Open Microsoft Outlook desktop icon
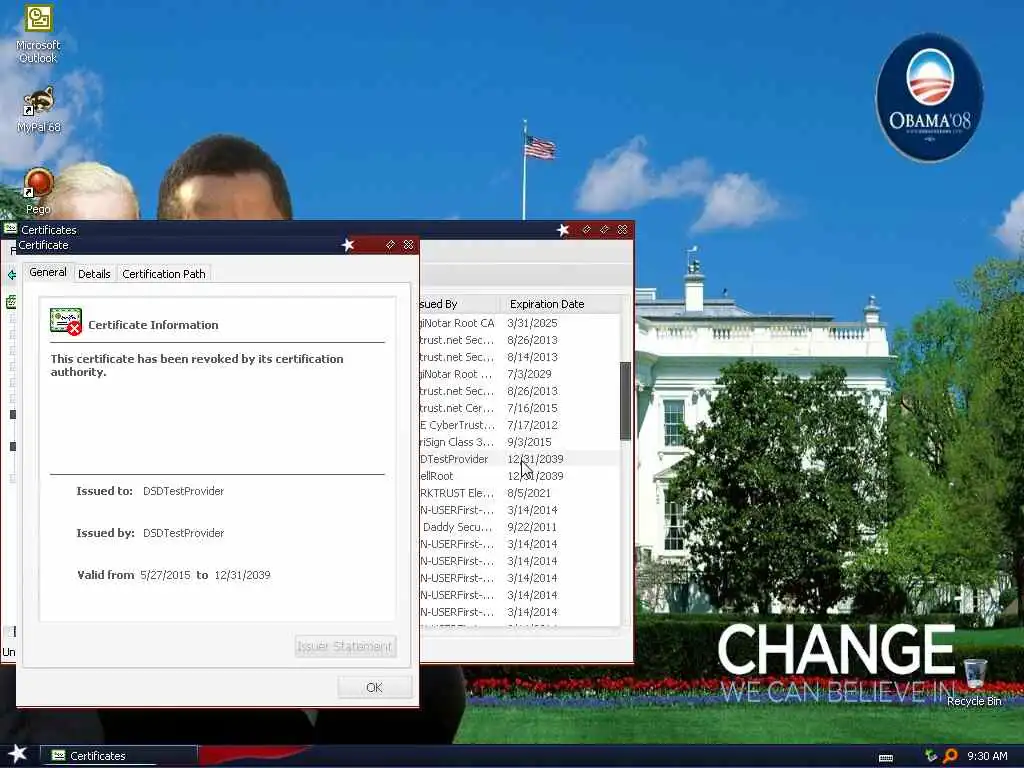The width and height of the screenshot is (1024, 768). tap(38, 33)
